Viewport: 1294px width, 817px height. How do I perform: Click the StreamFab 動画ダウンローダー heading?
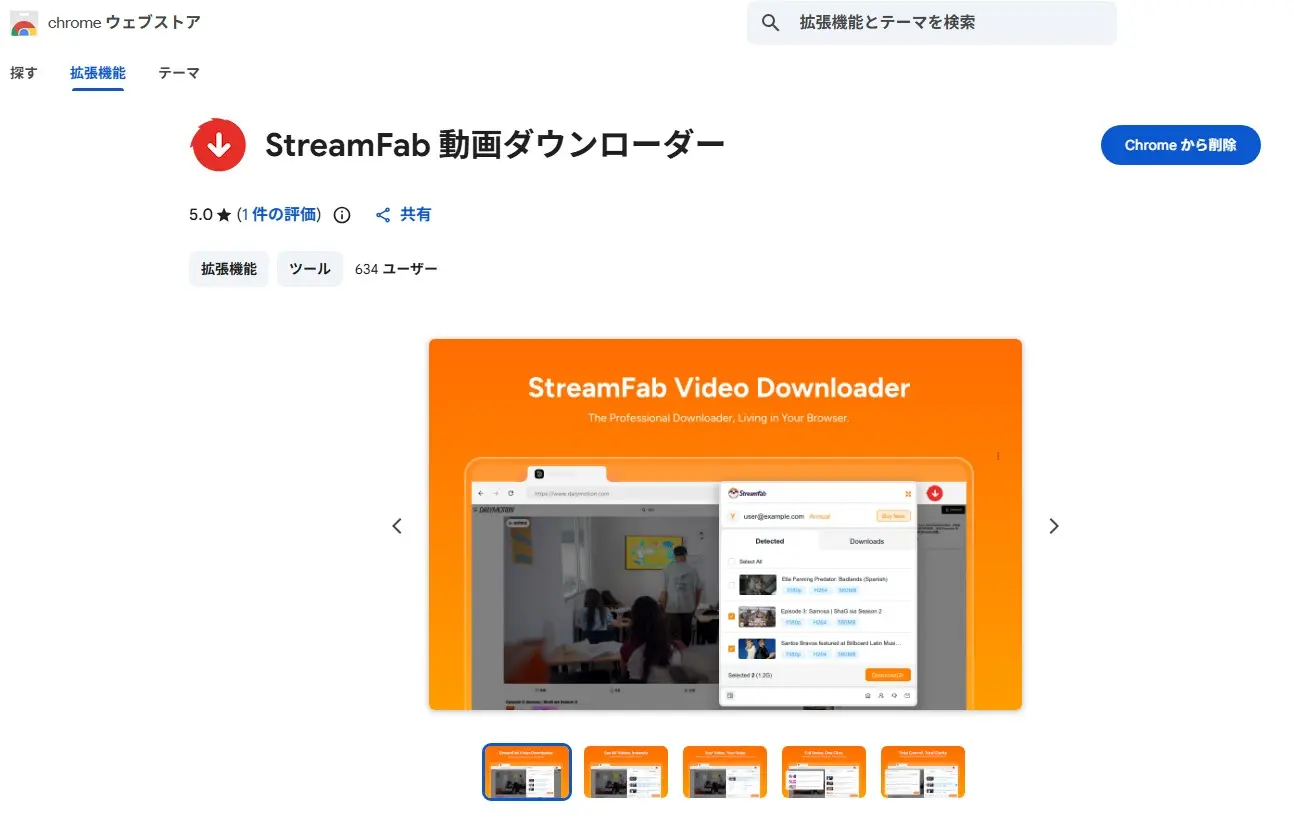click(495, 145)
